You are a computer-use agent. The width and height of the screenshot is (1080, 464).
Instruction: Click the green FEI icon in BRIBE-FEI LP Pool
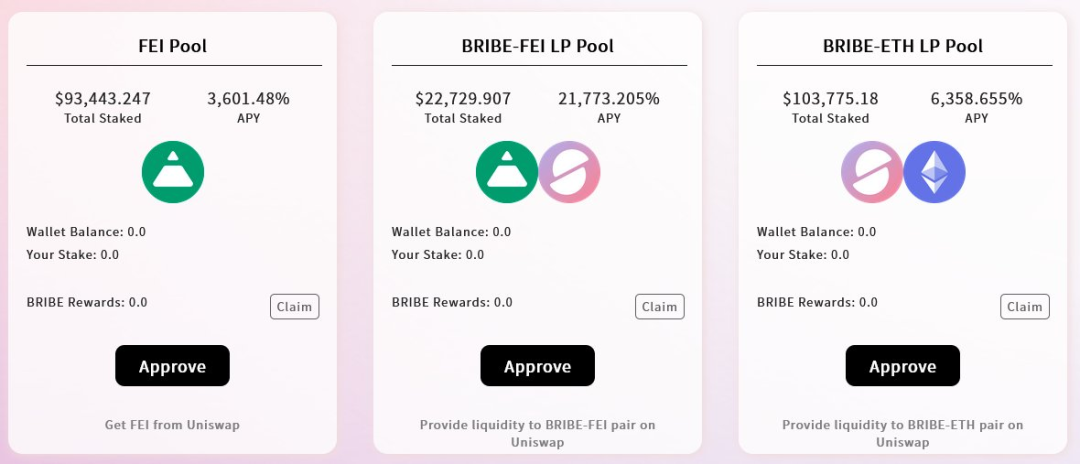(x=507, y=172)
